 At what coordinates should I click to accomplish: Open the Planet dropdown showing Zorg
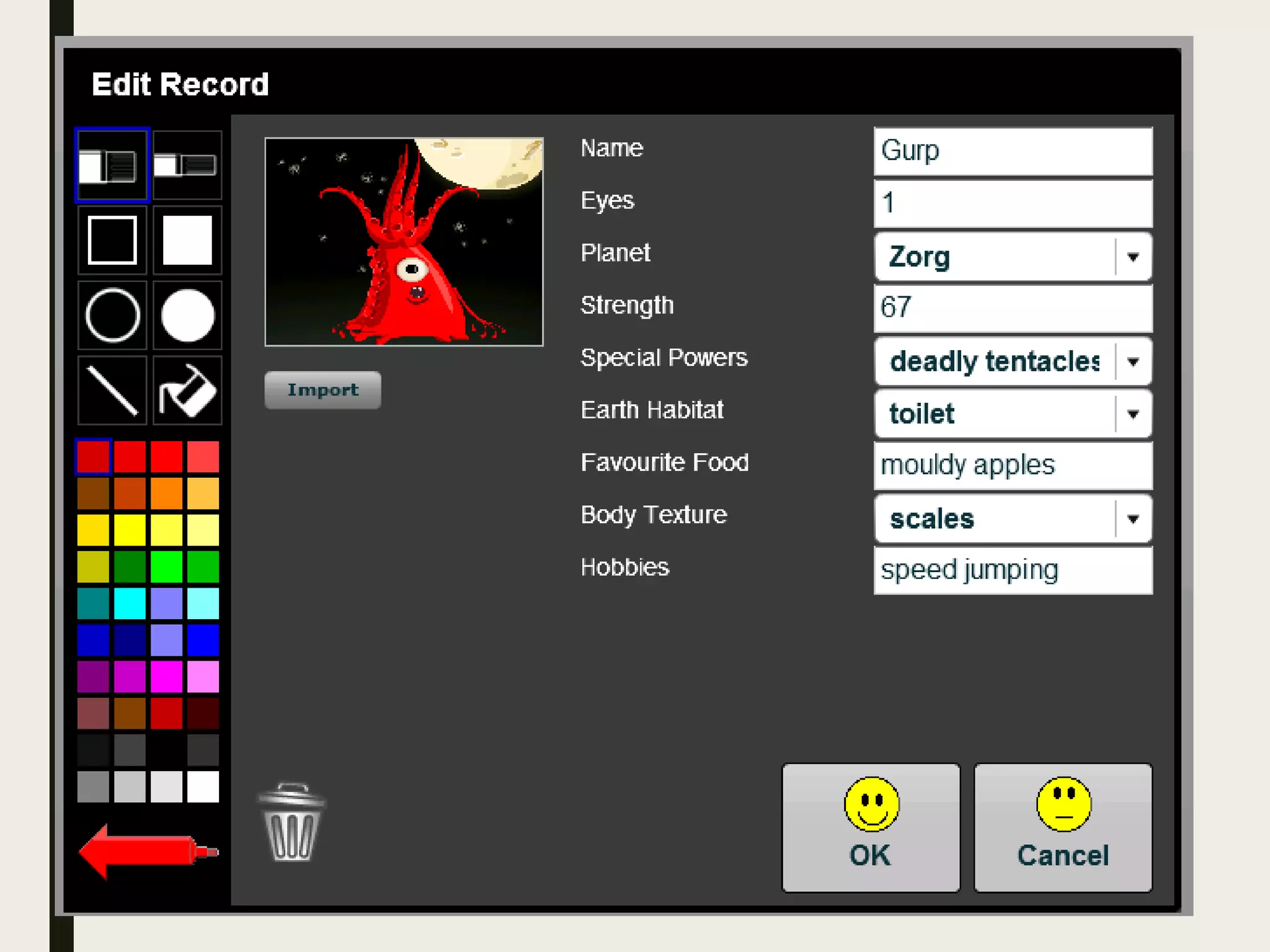point(1132,257)
